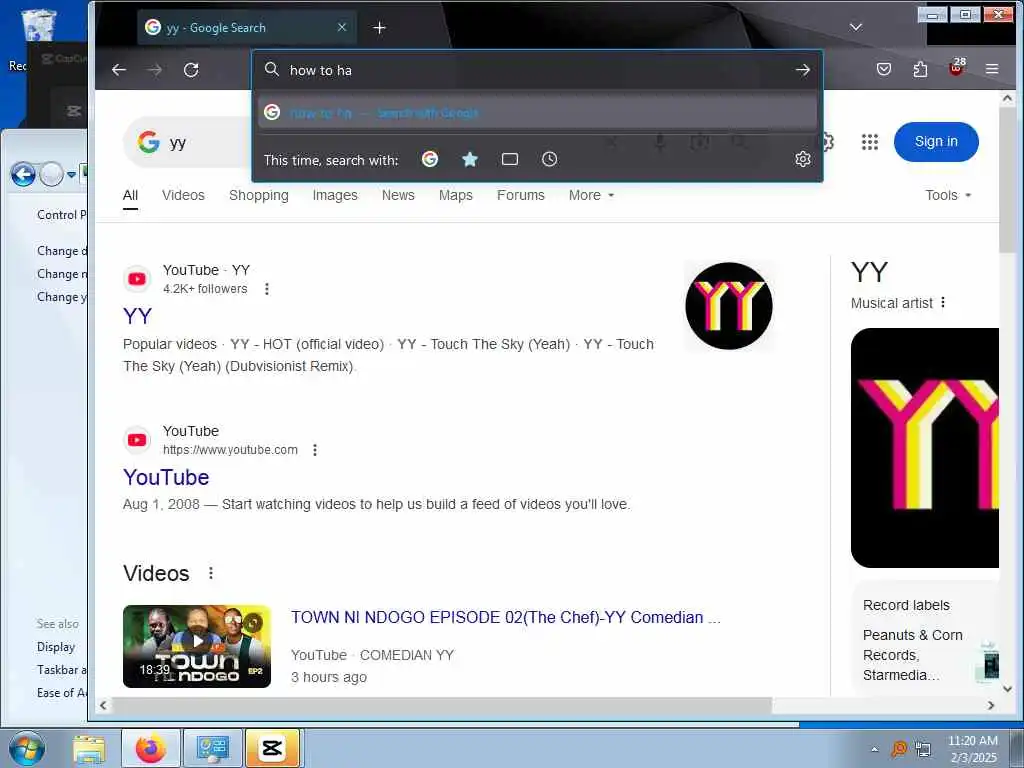Go back with Firefox back arrow
Screen dimensions: 1024x768
pyautogui.click(x=118, y=70)
